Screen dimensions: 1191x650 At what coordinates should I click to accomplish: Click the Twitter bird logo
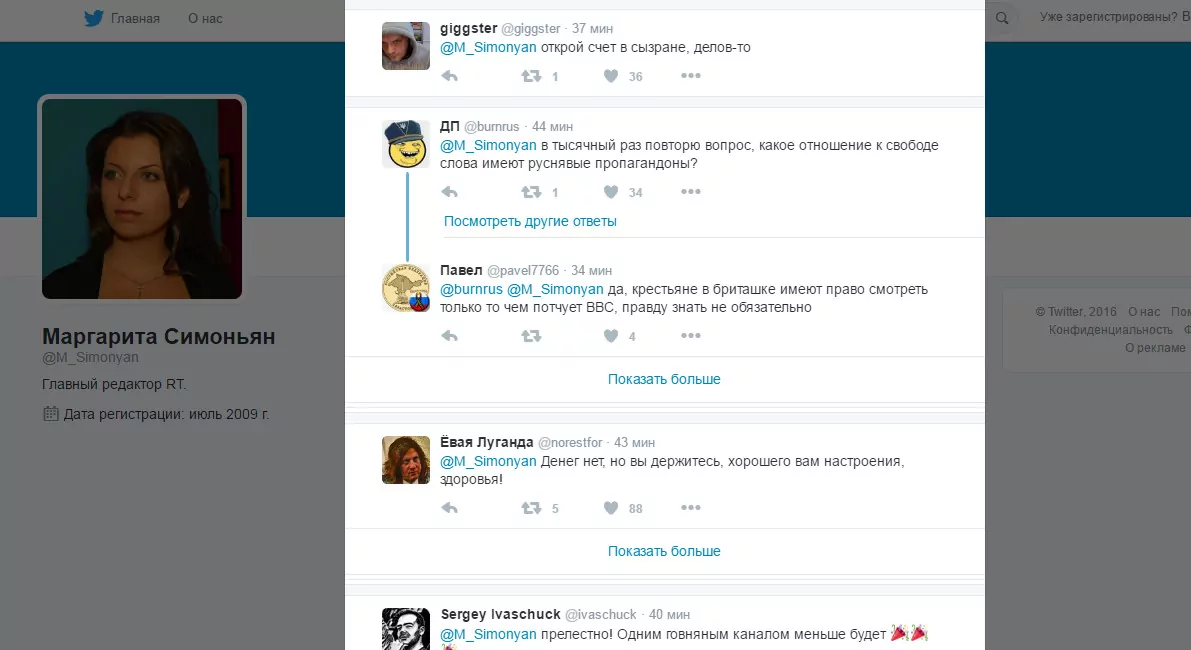[x=93, y=18]
